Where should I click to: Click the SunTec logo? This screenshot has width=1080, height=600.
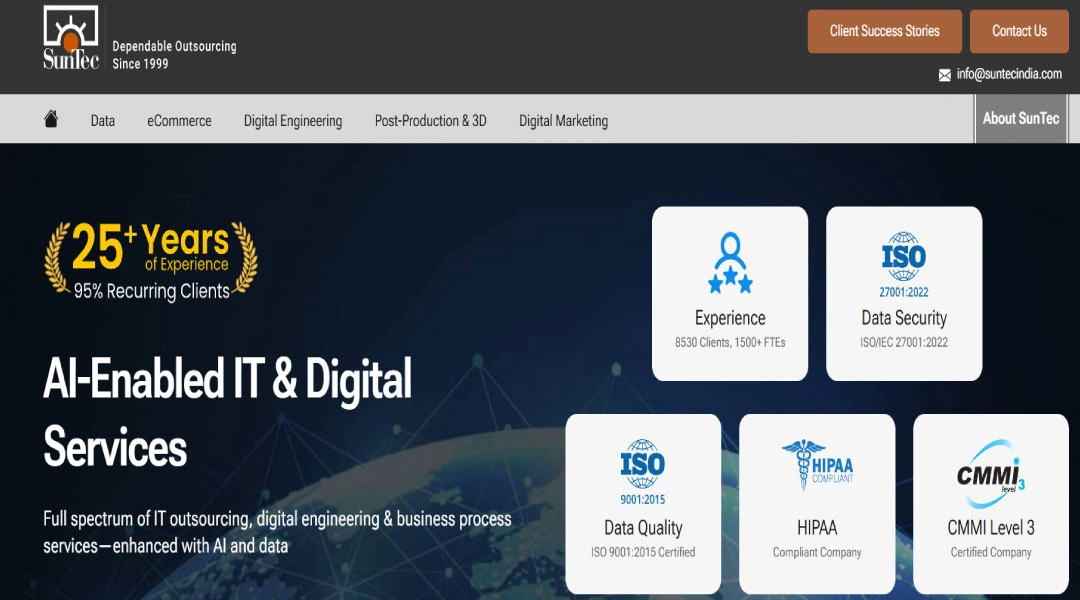click(71, 37)
